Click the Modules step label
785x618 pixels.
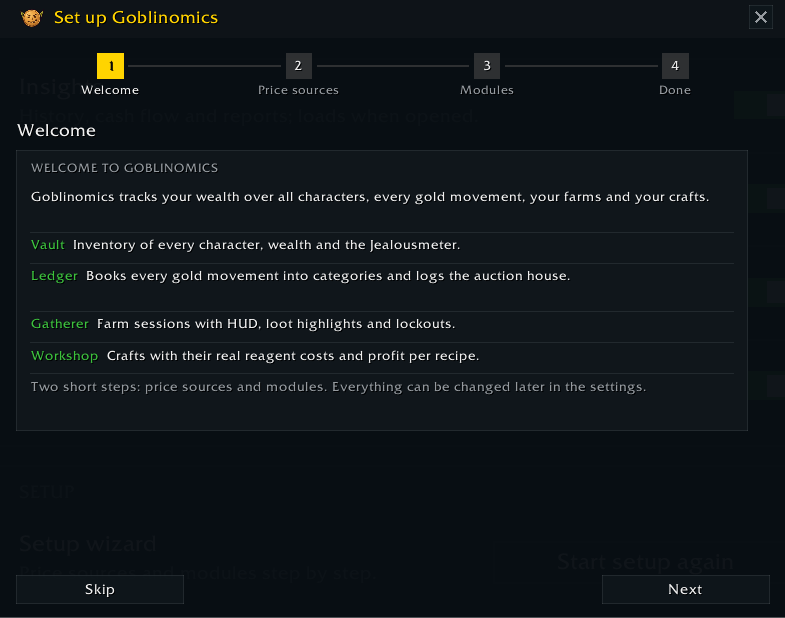tap(487, 90)
